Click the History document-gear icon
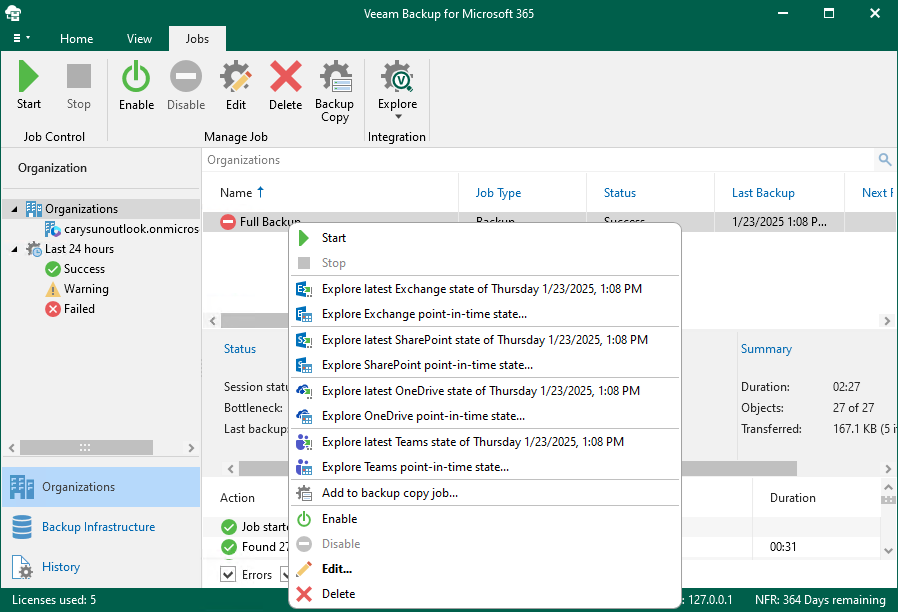 (x=22, y=567)
